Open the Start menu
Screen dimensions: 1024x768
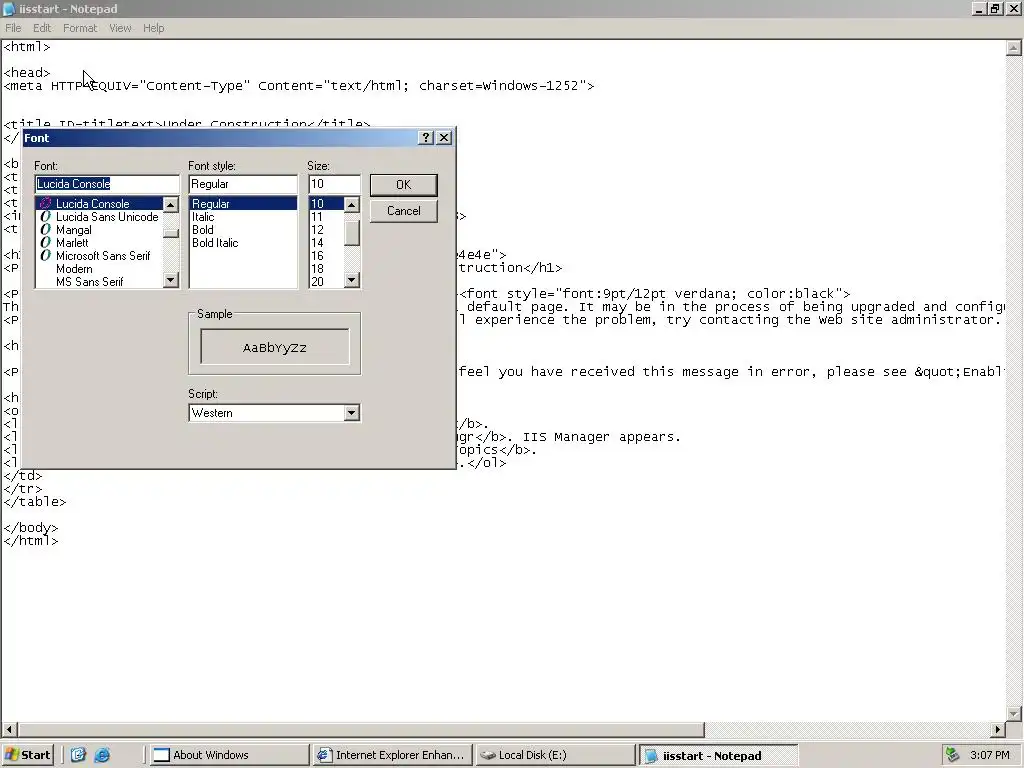pos(27,755)
